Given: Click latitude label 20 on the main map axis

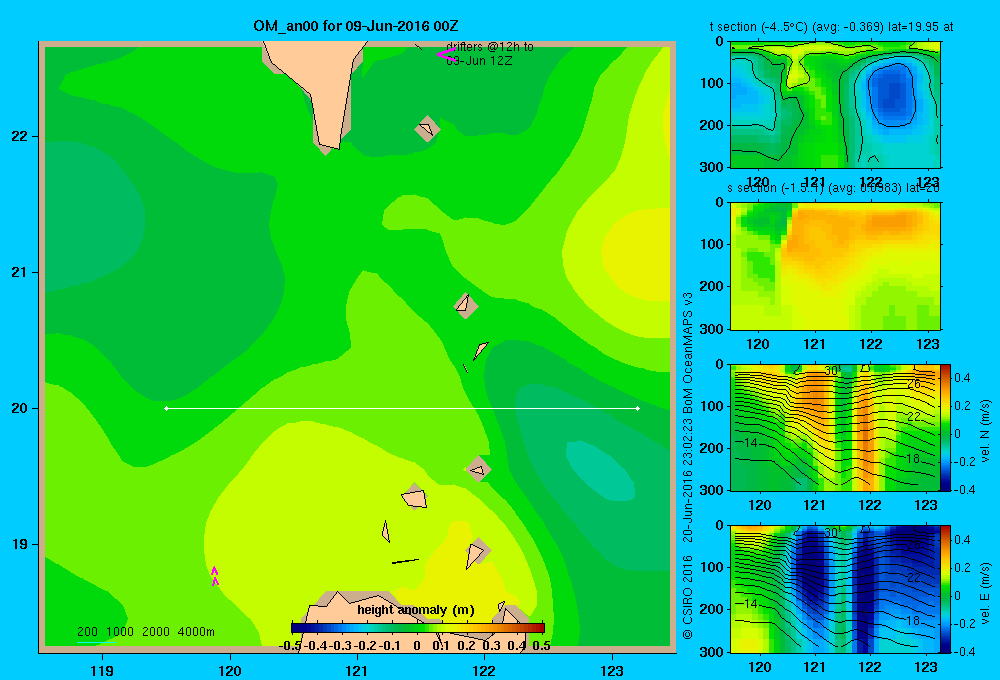Looking at the screenshot, I should tap(19, 408).
